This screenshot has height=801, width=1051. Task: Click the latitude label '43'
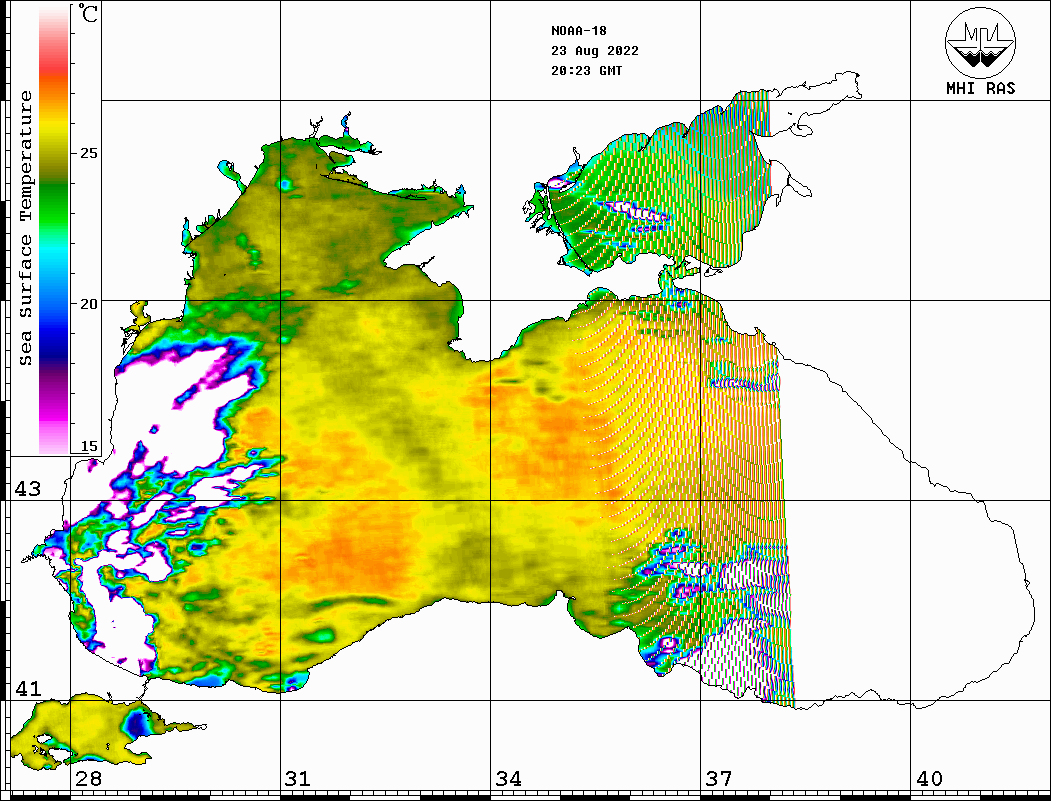coord(28,489)
